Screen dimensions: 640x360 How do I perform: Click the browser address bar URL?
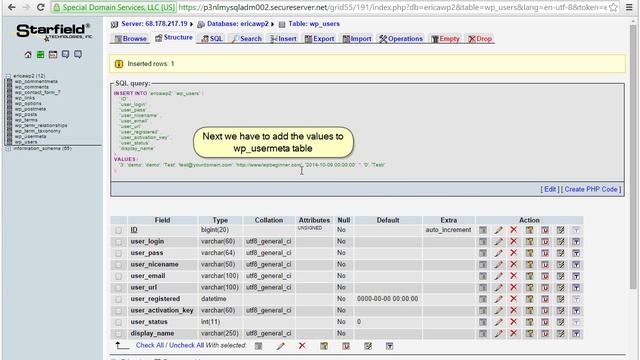tap(392, 7)
